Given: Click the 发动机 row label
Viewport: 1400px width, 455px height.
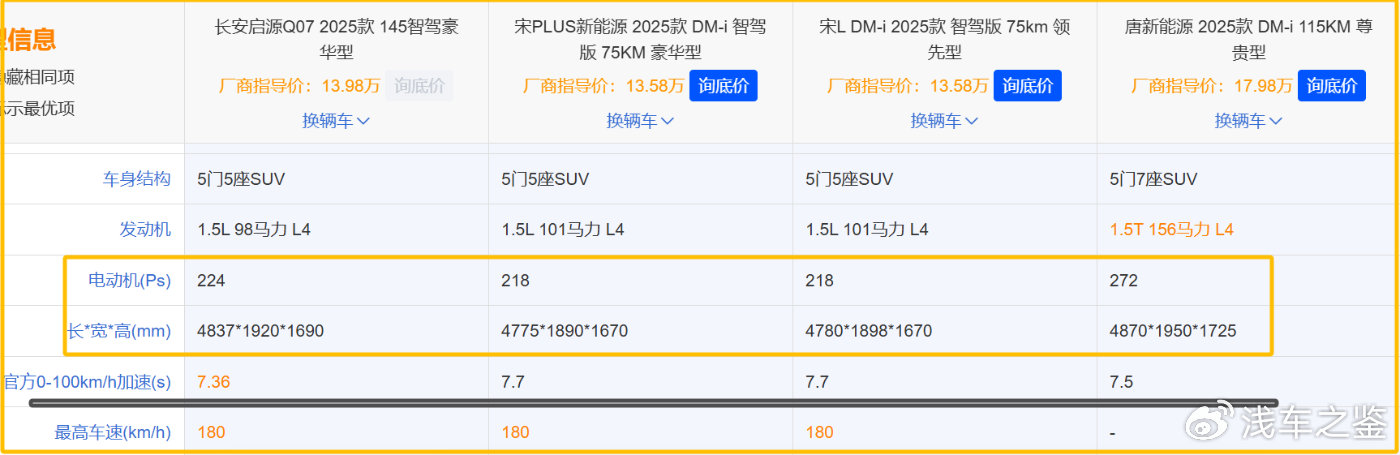Looking at the screenshot, I should (145, 229).
